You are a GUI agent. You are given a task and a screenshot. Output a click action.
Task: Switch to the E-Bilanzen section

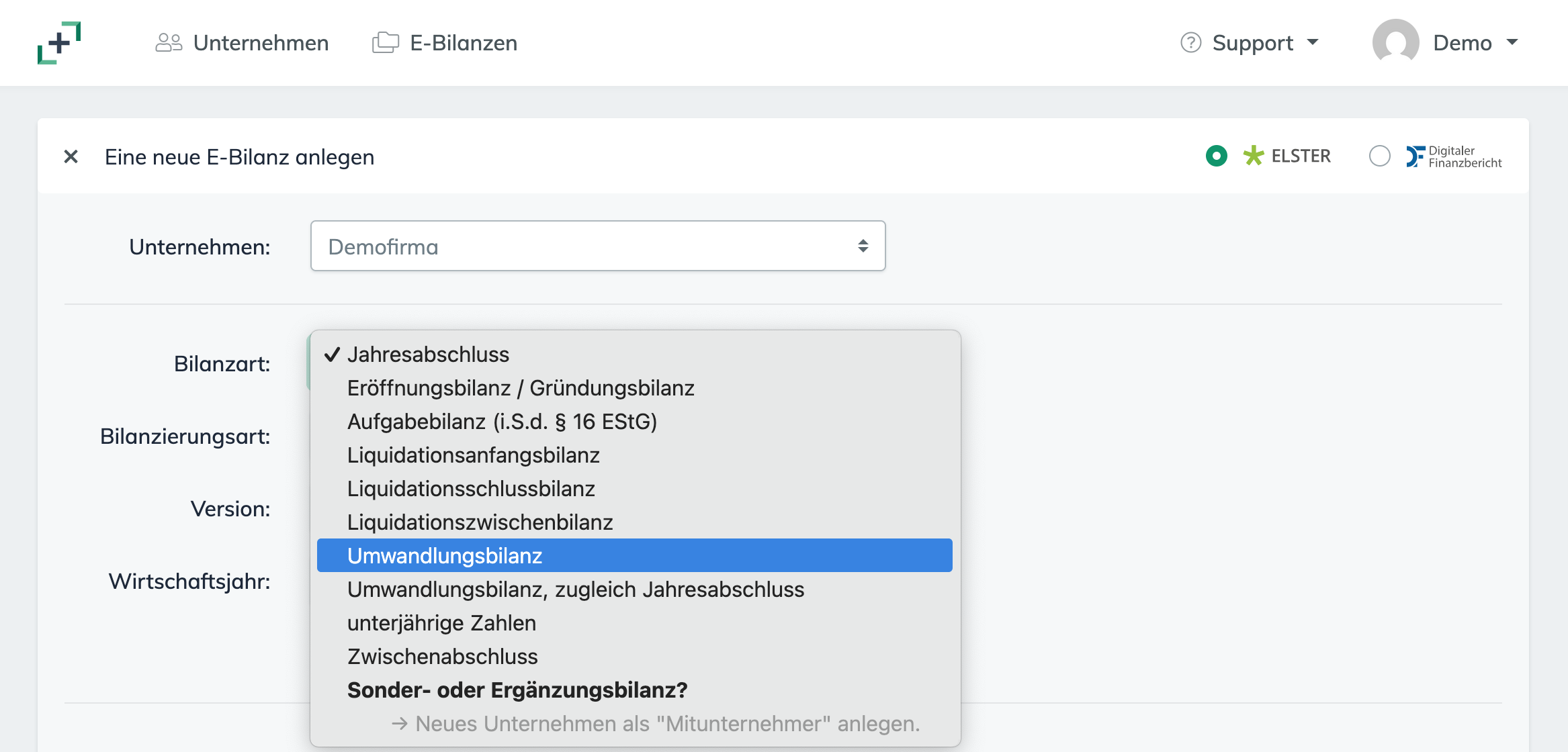pyautogui.click(x=463, y=42)
